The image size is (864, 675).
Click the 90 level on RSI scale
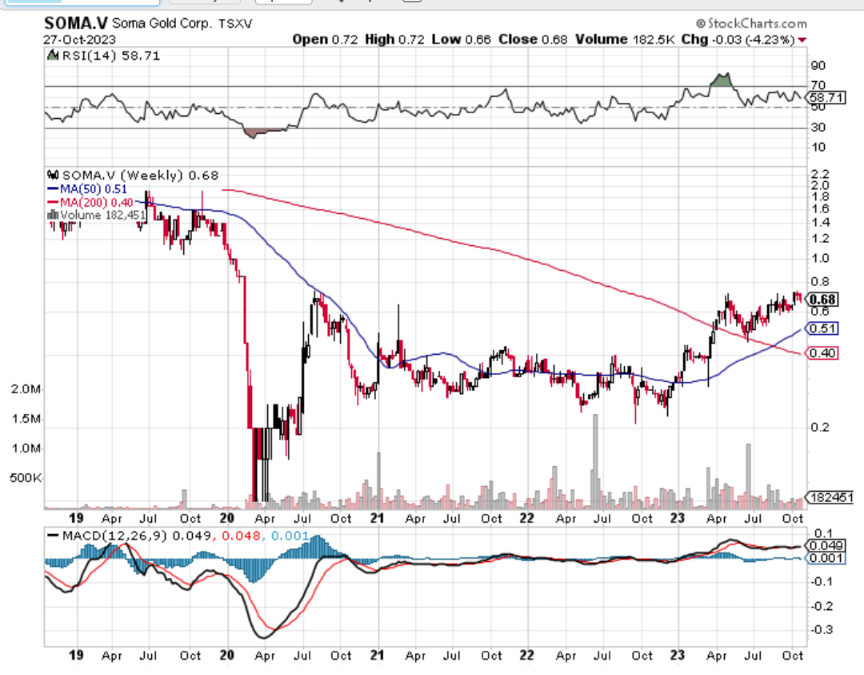coord(818,66)
